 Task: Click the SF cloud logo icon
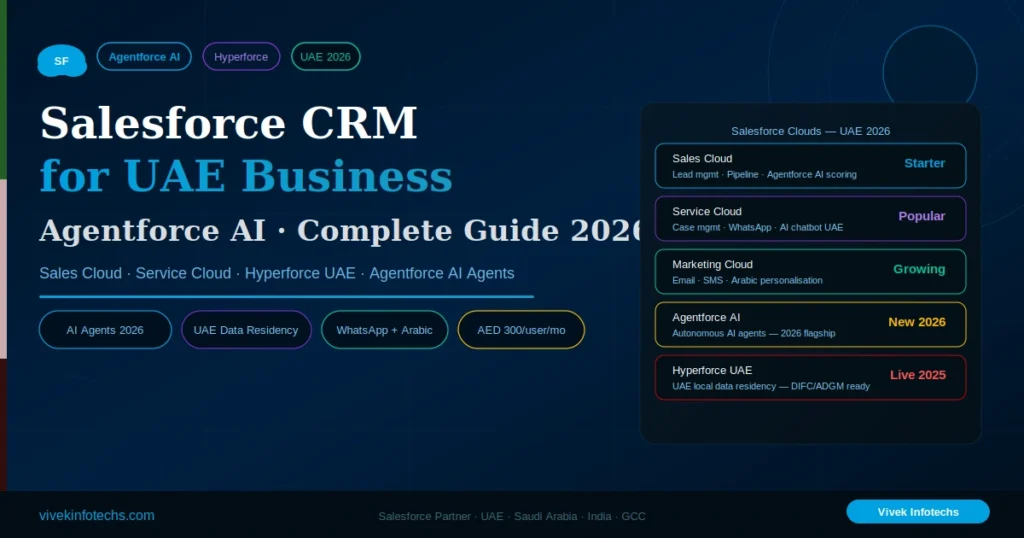click(61, 61)
